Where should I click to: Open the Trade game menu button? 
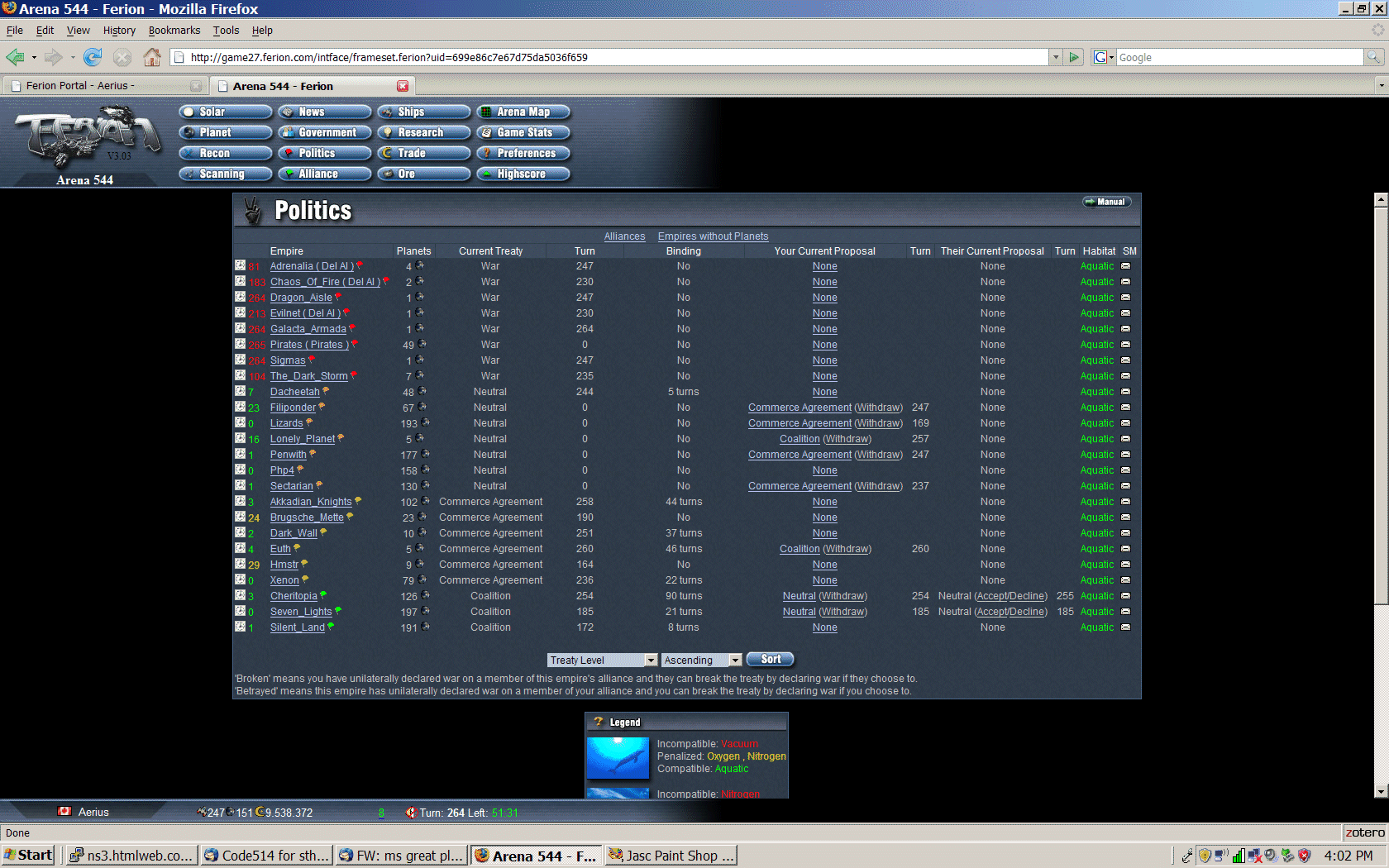tap(424, 153)
